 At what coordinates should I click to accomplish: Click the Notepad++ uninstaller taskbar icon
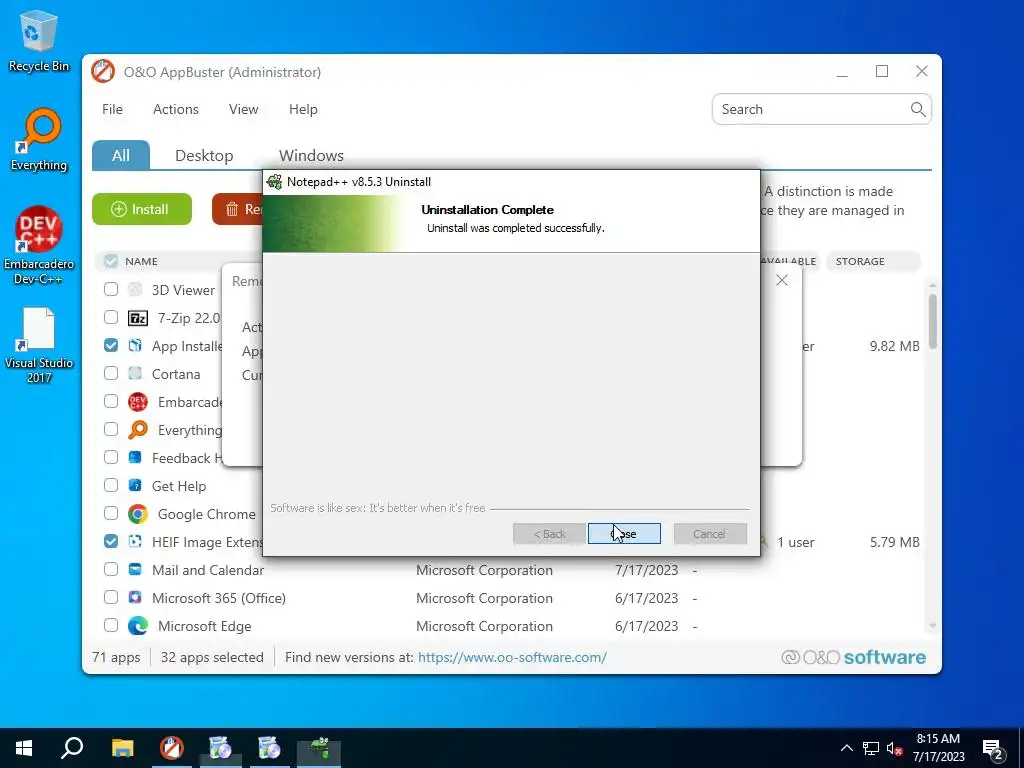click(319, 748)
